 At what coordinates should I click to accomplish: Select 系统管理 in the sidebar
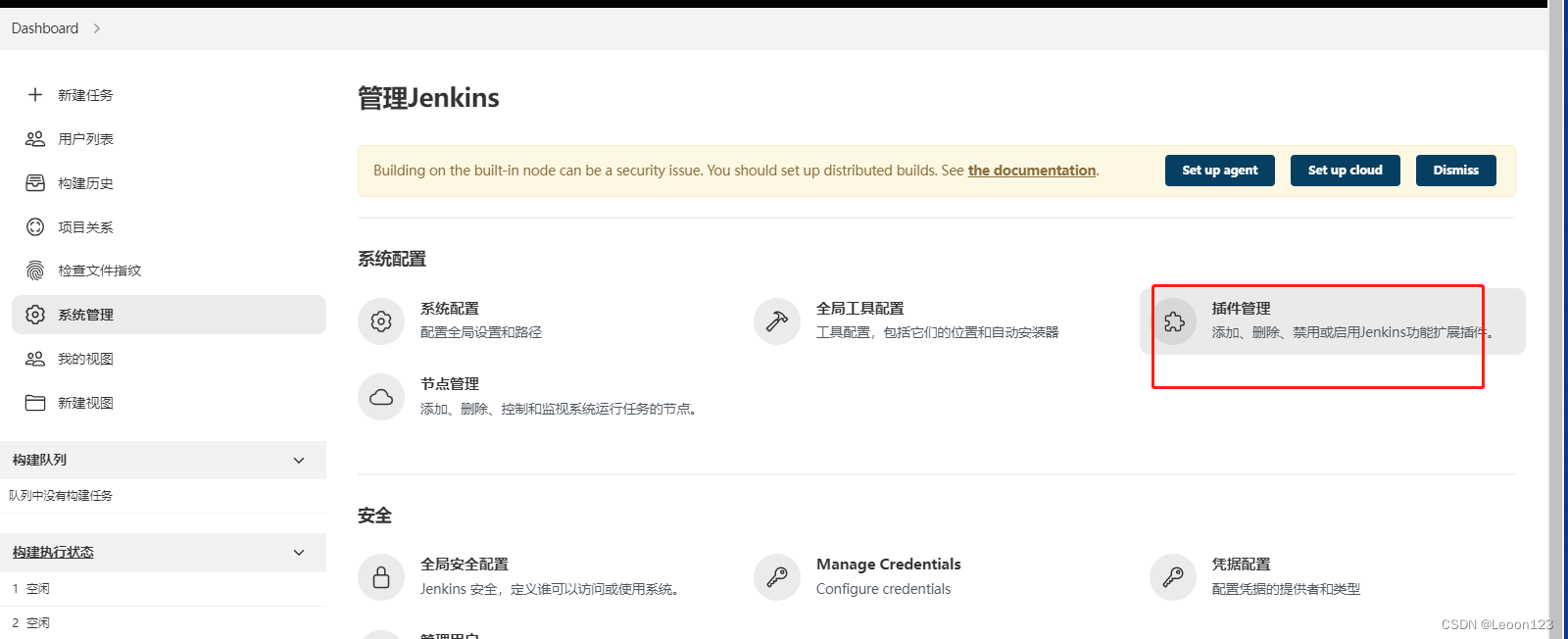(x=169, y=315)
